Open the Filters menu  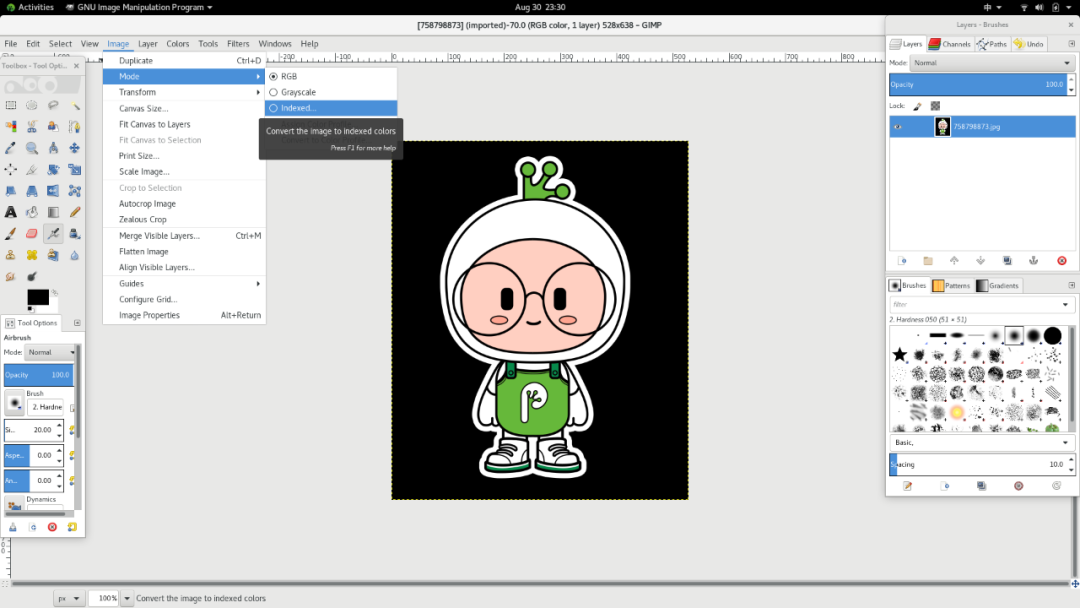click(x=238, y=43)
